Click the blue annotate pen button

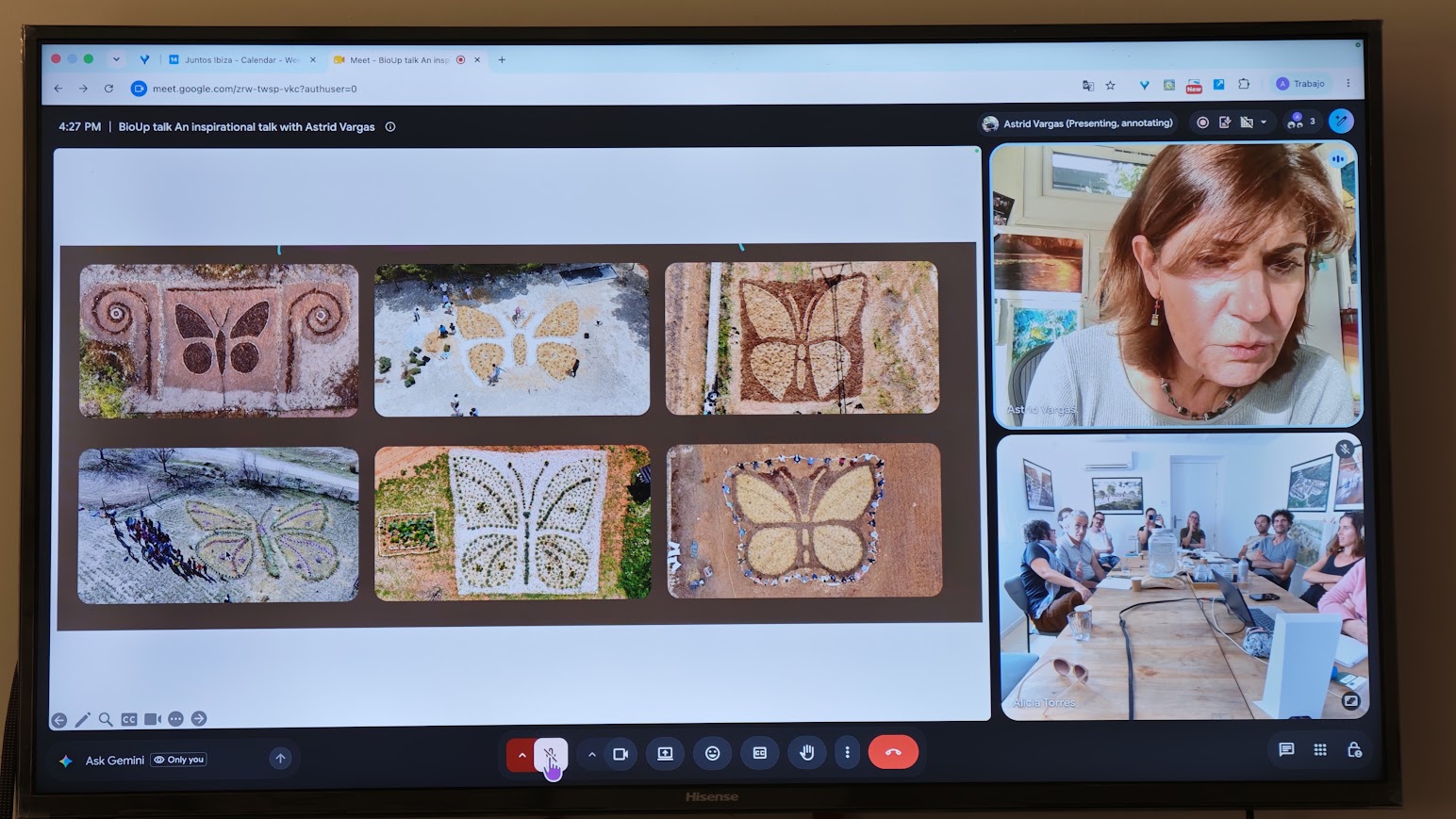point(1341,121)
